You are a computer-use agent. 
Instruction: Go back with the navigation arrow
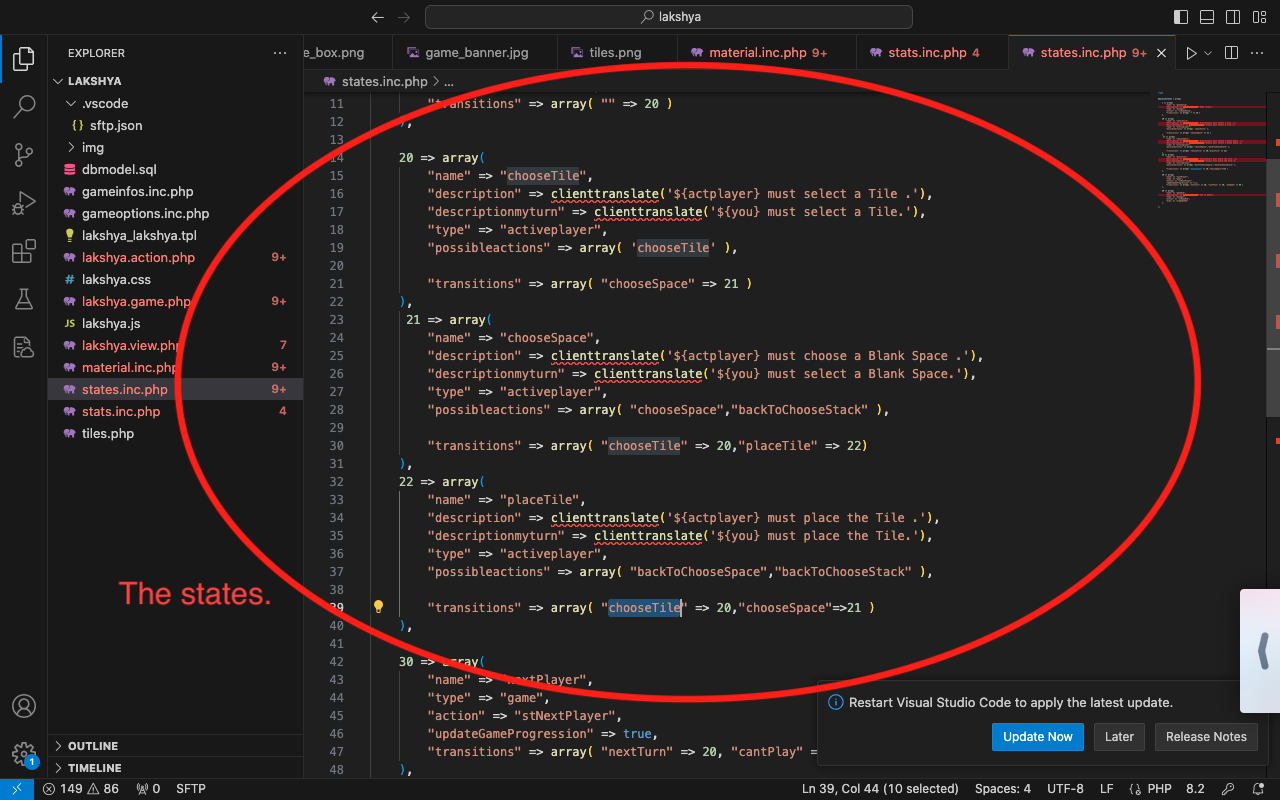(x=377, y=17)
